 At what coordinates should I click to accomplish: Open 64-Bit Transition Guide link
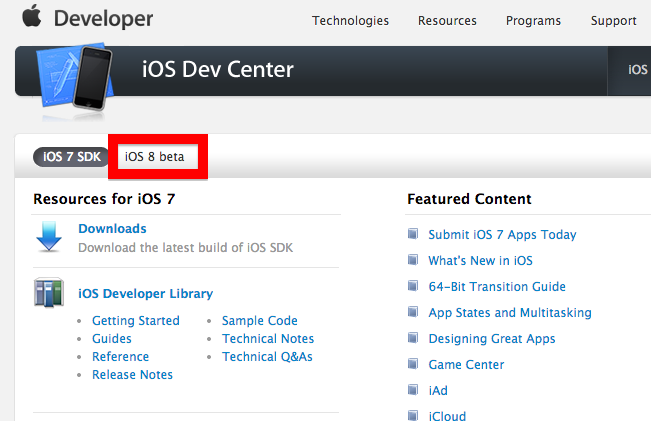tap(497, 286)
